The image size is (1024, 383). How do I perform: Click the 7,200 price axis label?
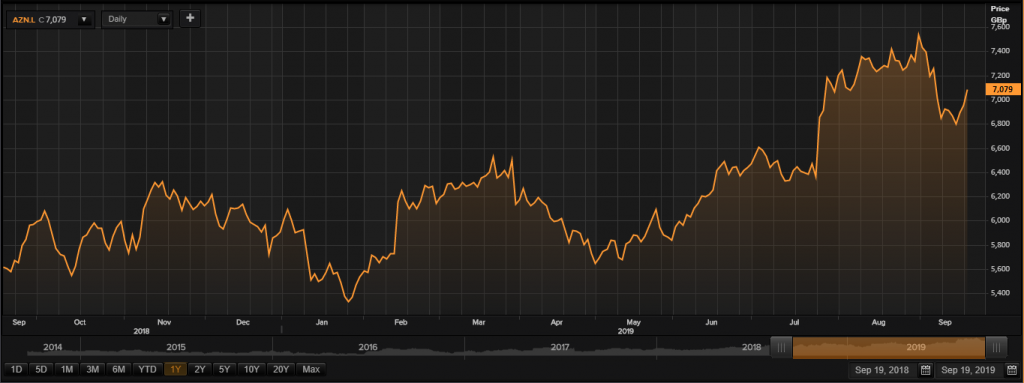click(x=1000, y=75)
